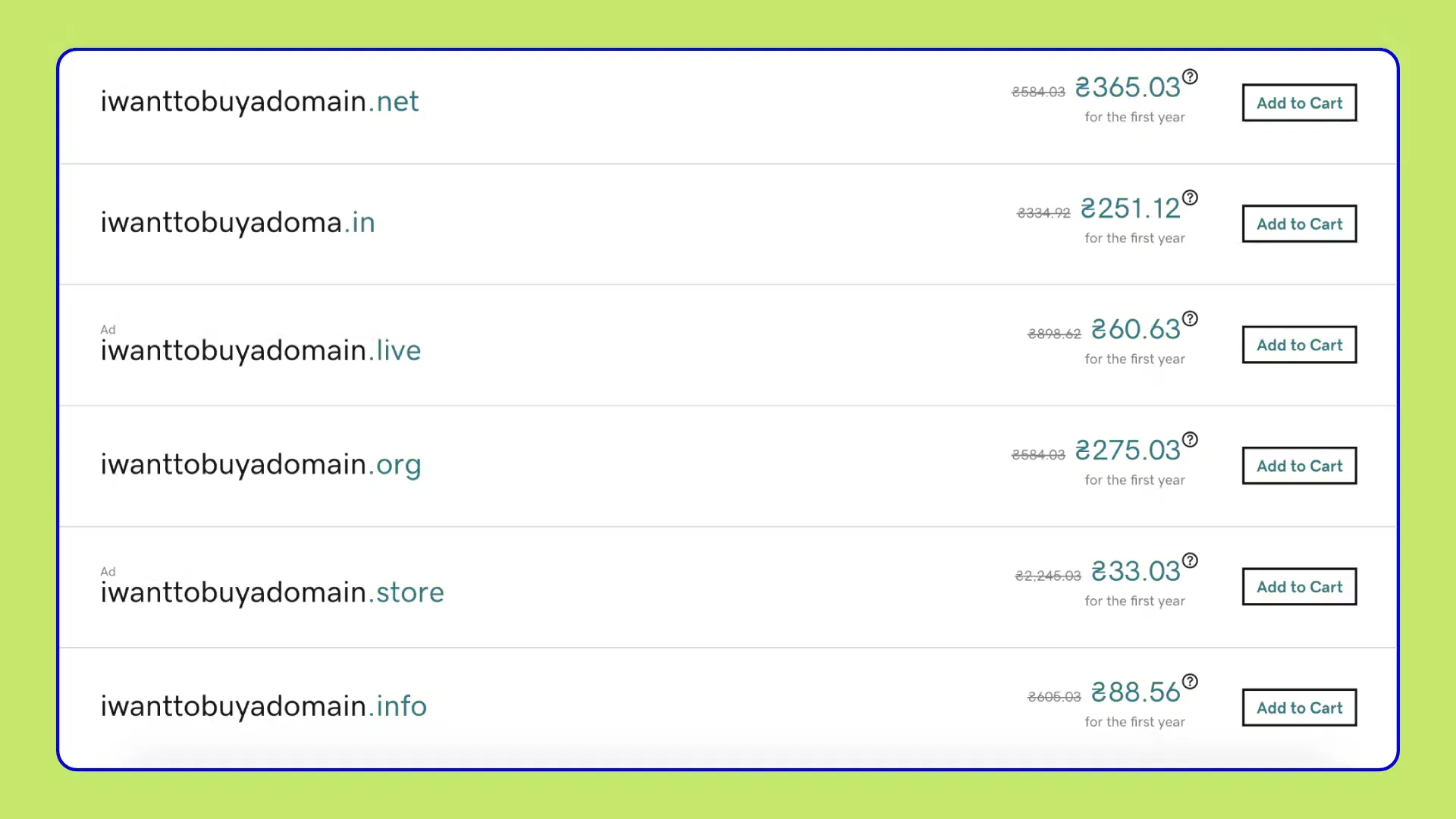Click the iwanttobuyadomain.info domain name
Screen dimensions: 1456x819
point(263,706)
